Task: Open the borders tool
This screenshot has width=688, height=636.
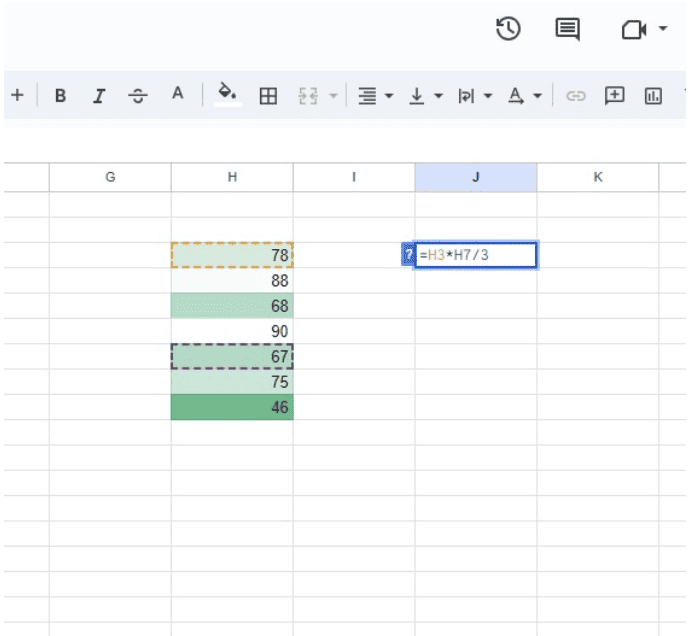Action: pyautogui.click(x=268, y=96)
